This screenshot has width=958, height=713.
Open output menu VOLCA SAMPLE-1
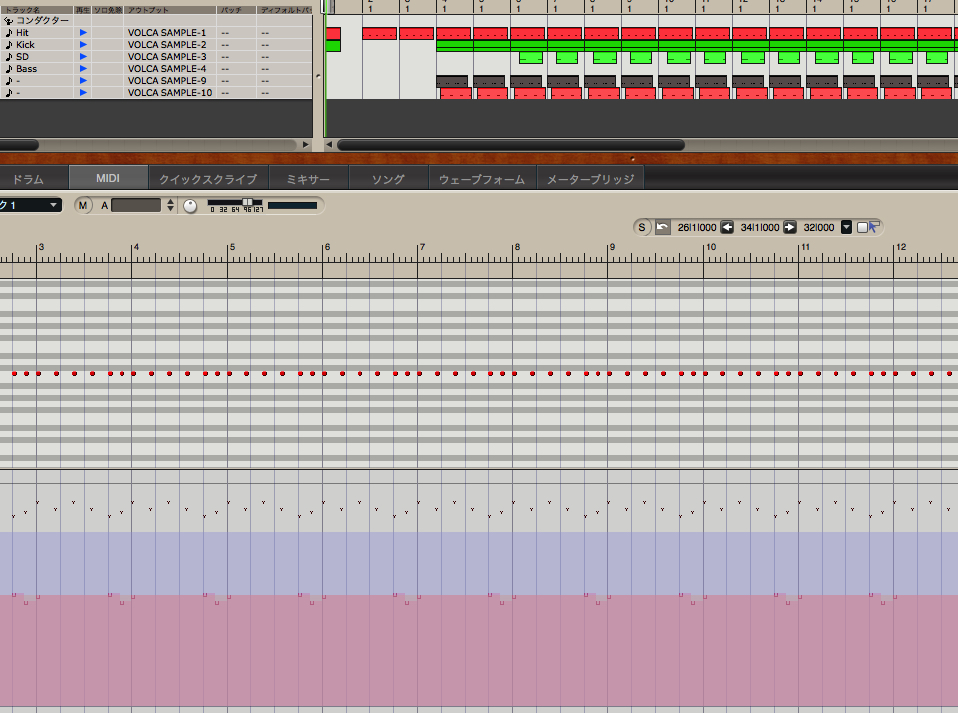pyautogui.click(x=167, y=32)
